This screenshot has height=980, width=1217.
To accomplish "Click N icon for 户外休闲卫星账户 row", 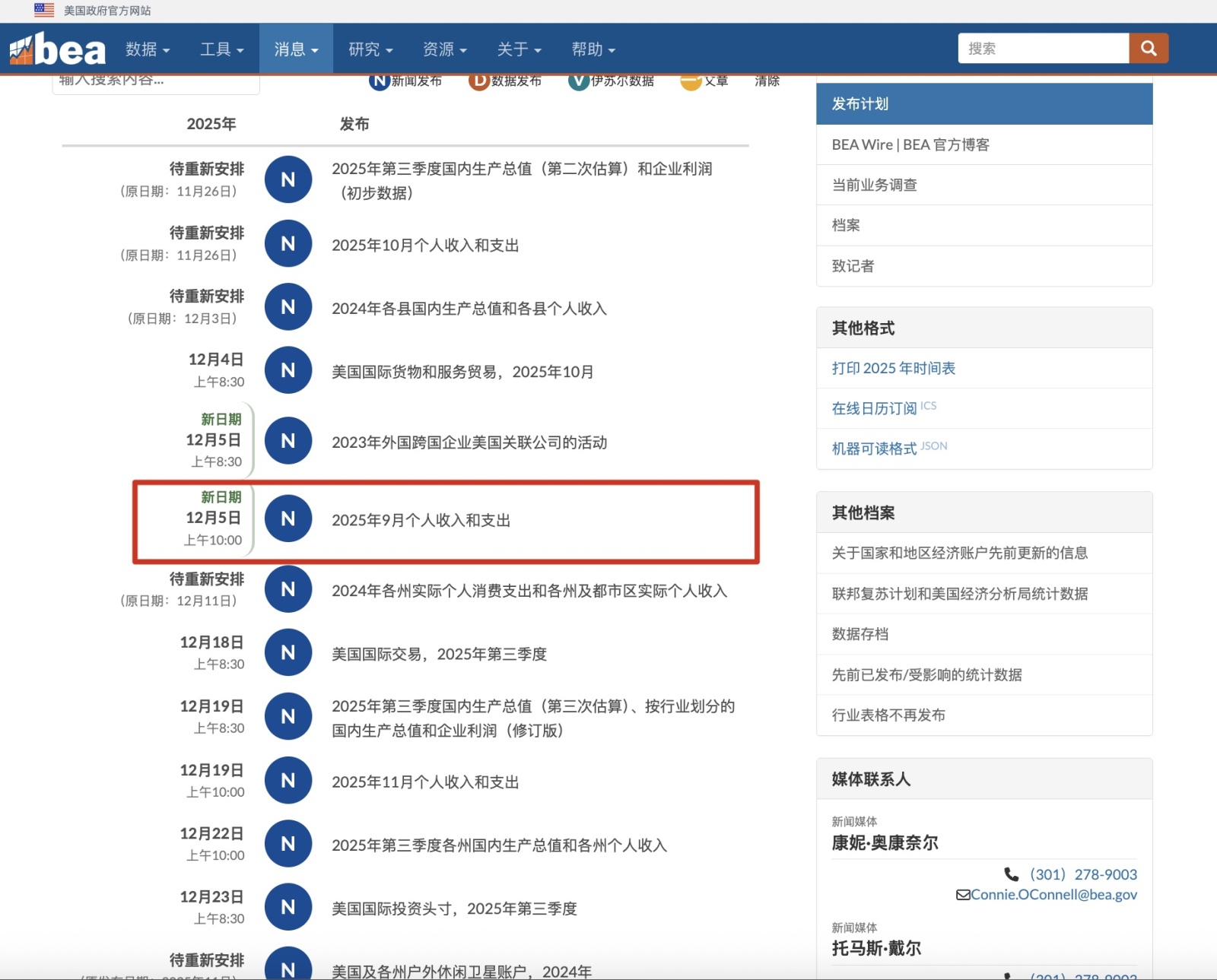I will pos(288,963).
